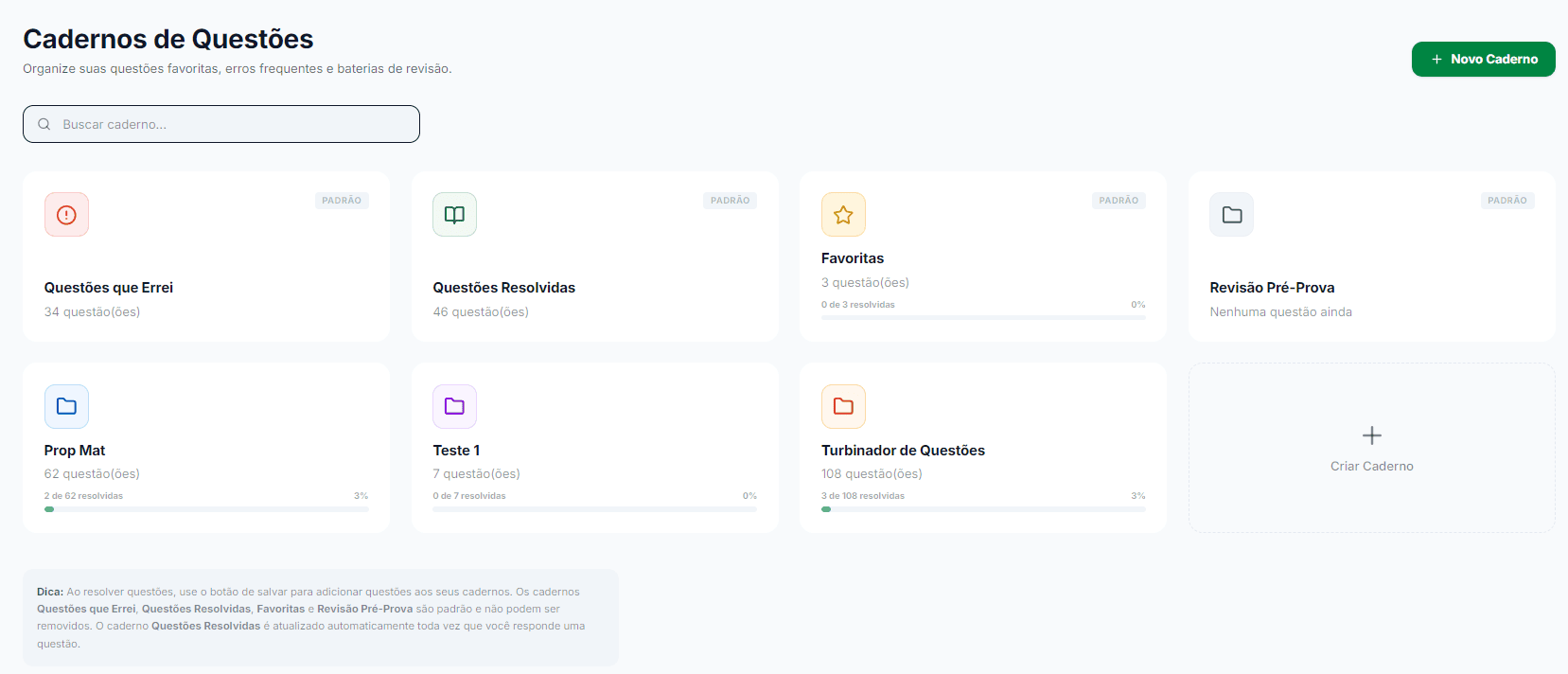Viewport: 1568px width, 674px height.
Task: Click the open book icon on Questões Resolvidas
Action: click(454, 215)
